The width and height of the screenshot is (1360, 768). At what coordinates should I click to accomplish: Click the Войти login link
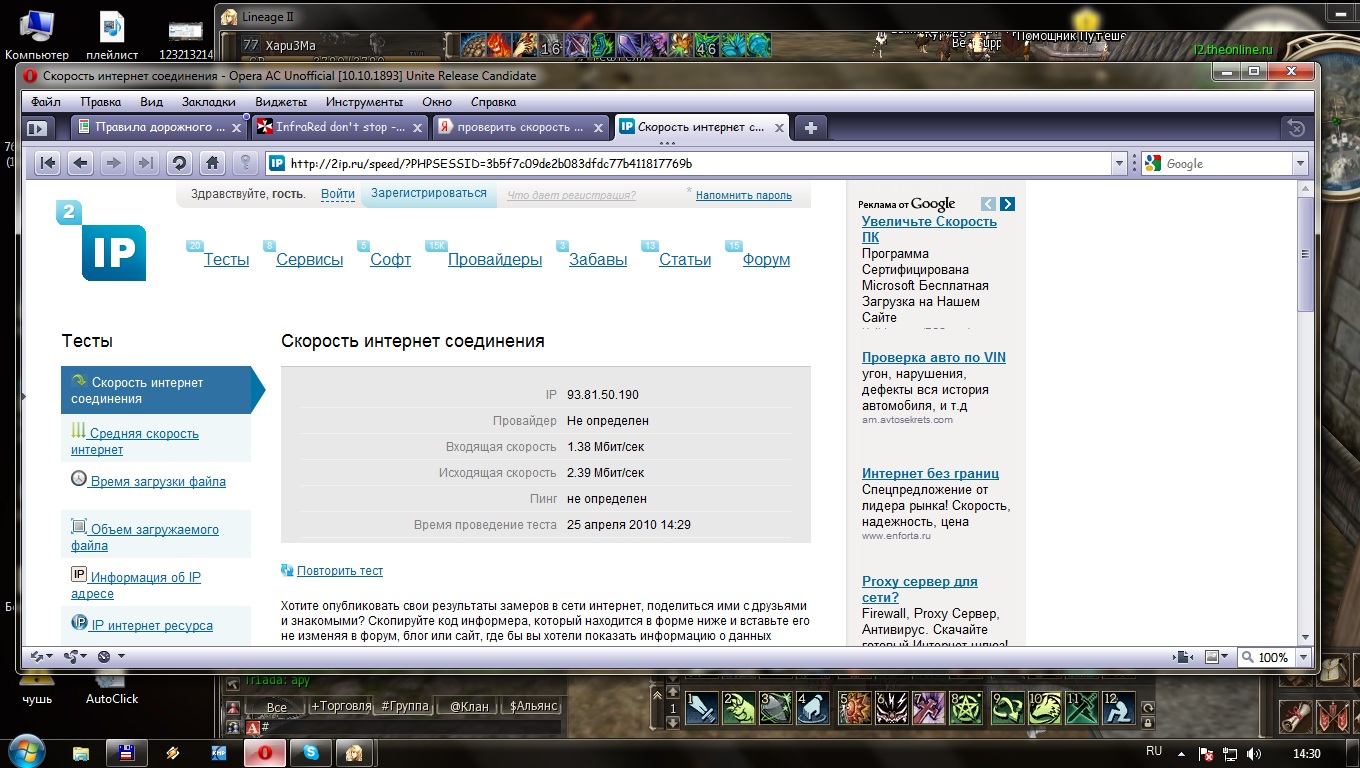[338, 194]
